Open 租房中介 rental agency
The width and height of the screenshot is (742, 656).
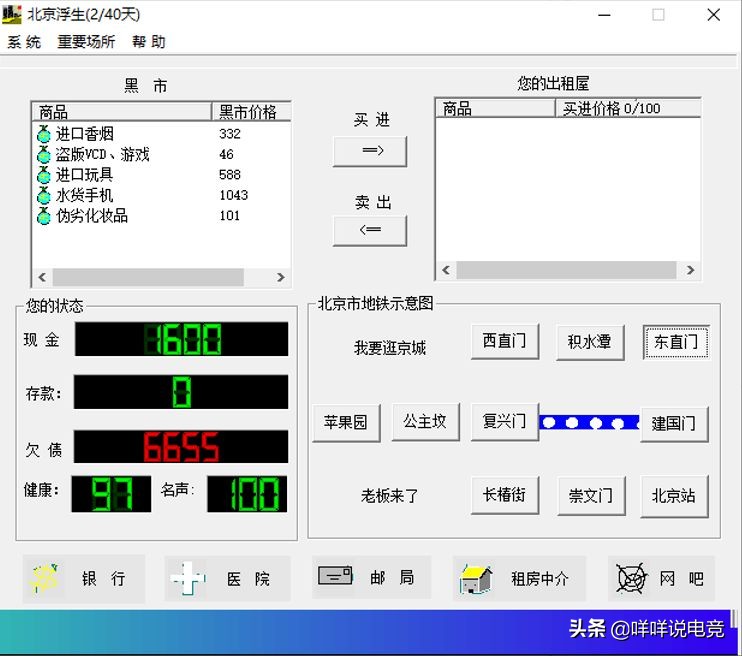click(520, 578)
